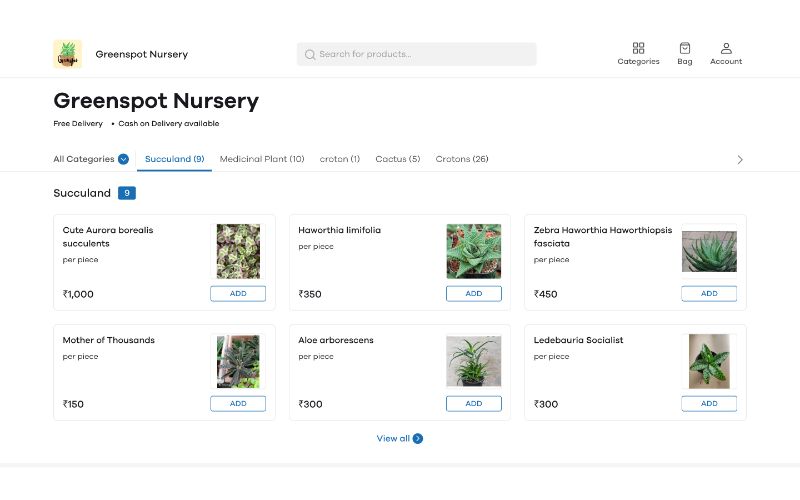Click the ₹1,000 price

[78, 294]
